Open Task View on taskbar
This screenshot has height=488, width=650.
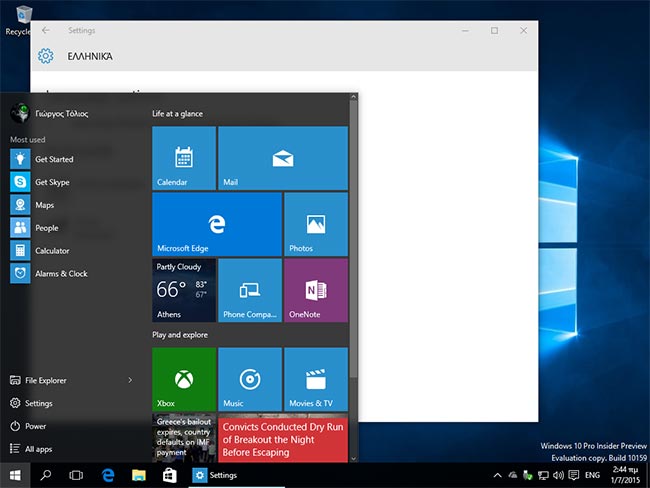tap(76, 475)
